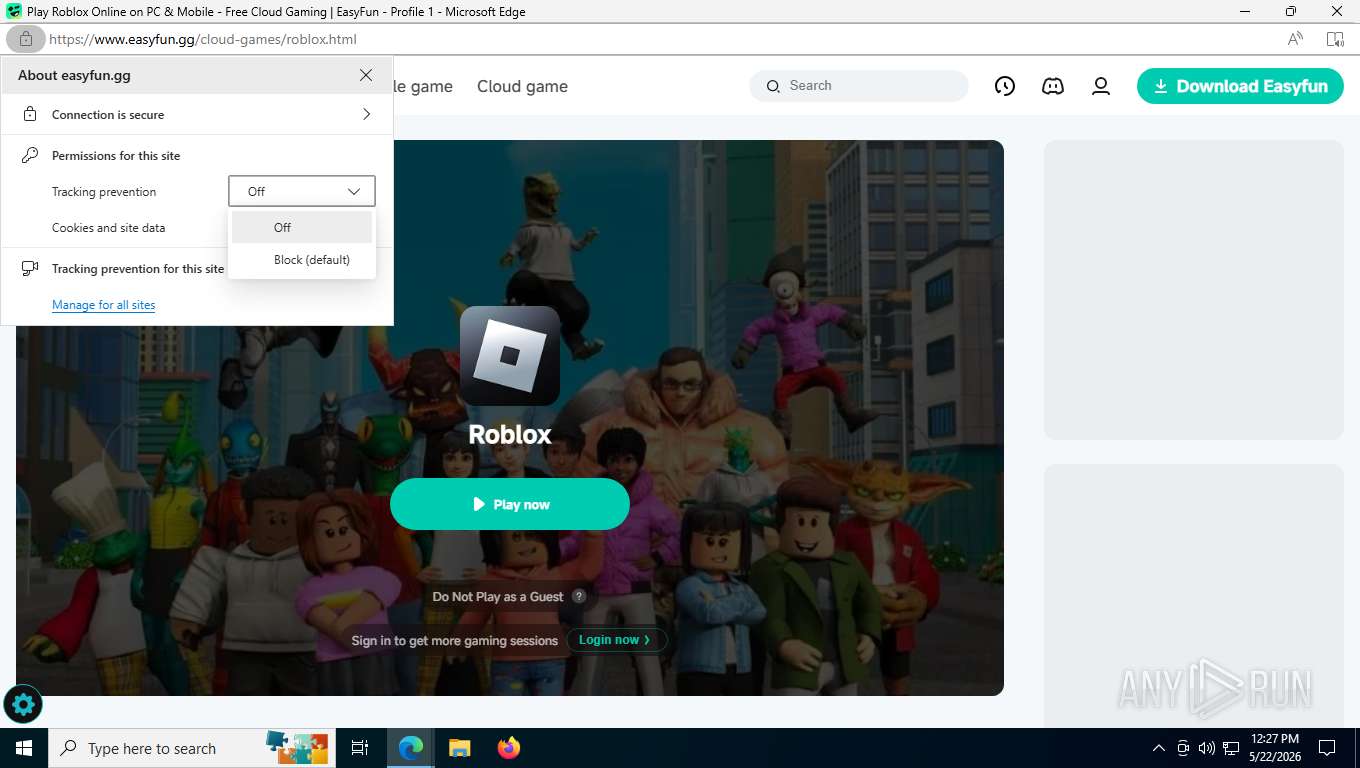Click the Tracking prevention label
1360x768 pixels.
point(104,191)
